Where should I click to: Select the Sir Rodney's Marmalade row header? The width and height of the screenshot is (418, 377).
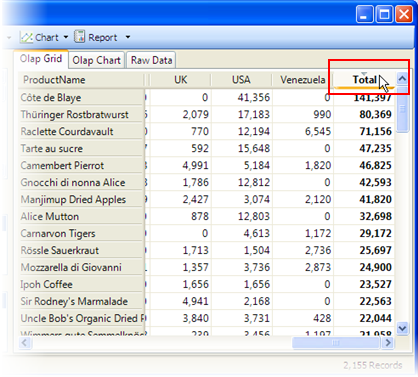(x=81, y=302)
